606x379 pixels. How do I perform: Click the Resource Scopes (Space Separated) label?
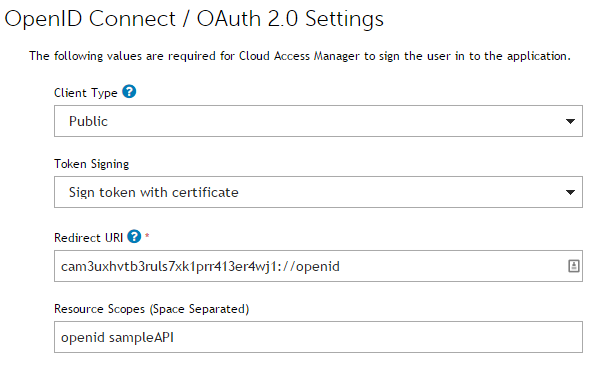pyautogui.click(x=152, y=309)
